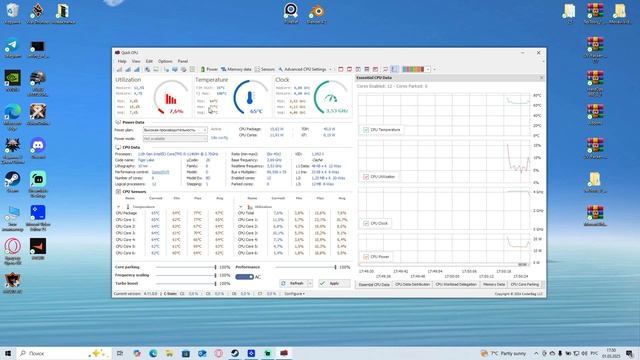This screenshot has width=640, height=360.
Task: Open Quick CPU taskbar icon
Action: [284, 353]
